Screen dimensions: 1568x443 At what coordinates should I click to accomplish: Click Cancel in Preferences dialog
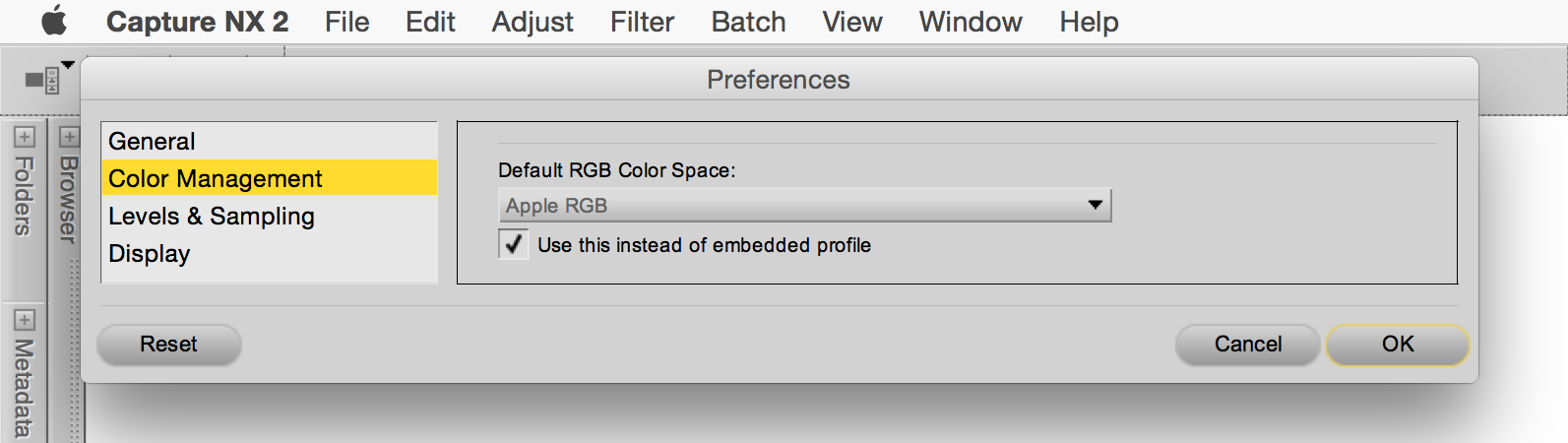[1247, 344]
